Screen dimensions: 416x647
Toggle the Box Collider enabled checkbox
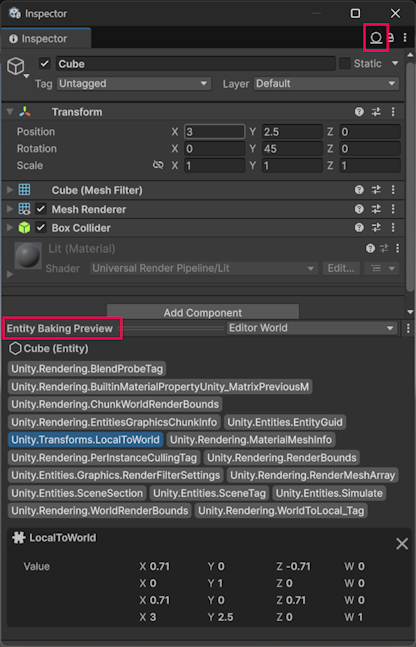click(x=40, y=228)
